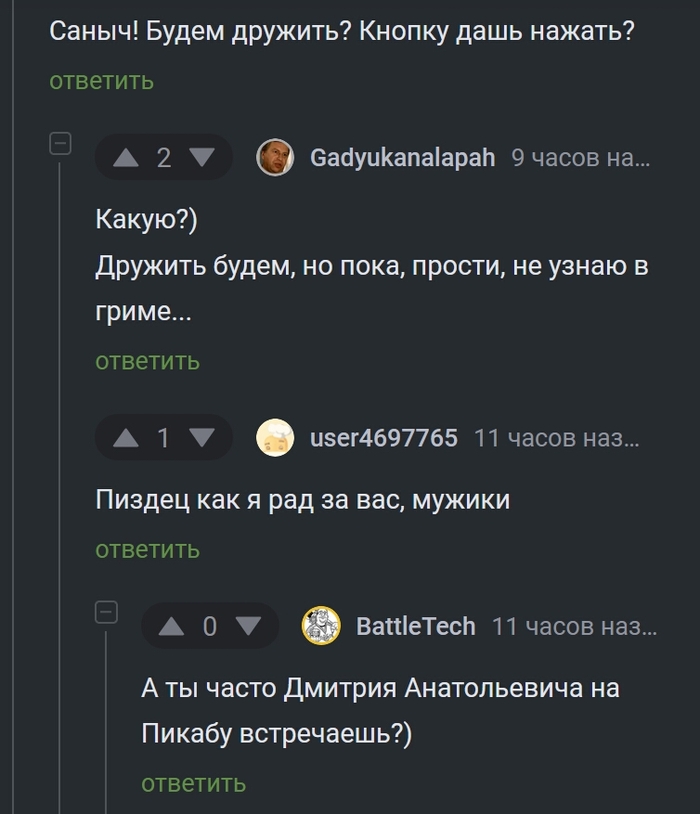Screen dimensions: 700x814
Task: Collapse the BattleTech reply thread
Action: click(x=106, y=612)
